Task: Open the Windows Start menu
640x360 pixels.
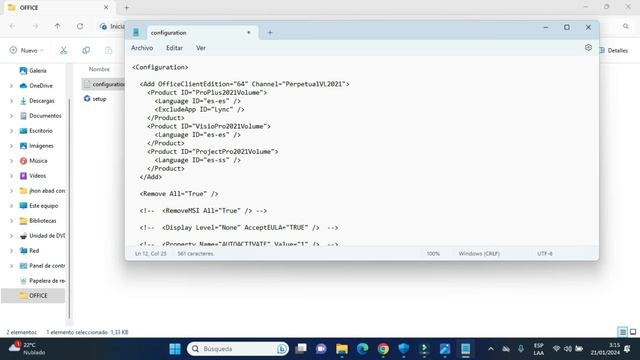Action: [x=175, y=349]
